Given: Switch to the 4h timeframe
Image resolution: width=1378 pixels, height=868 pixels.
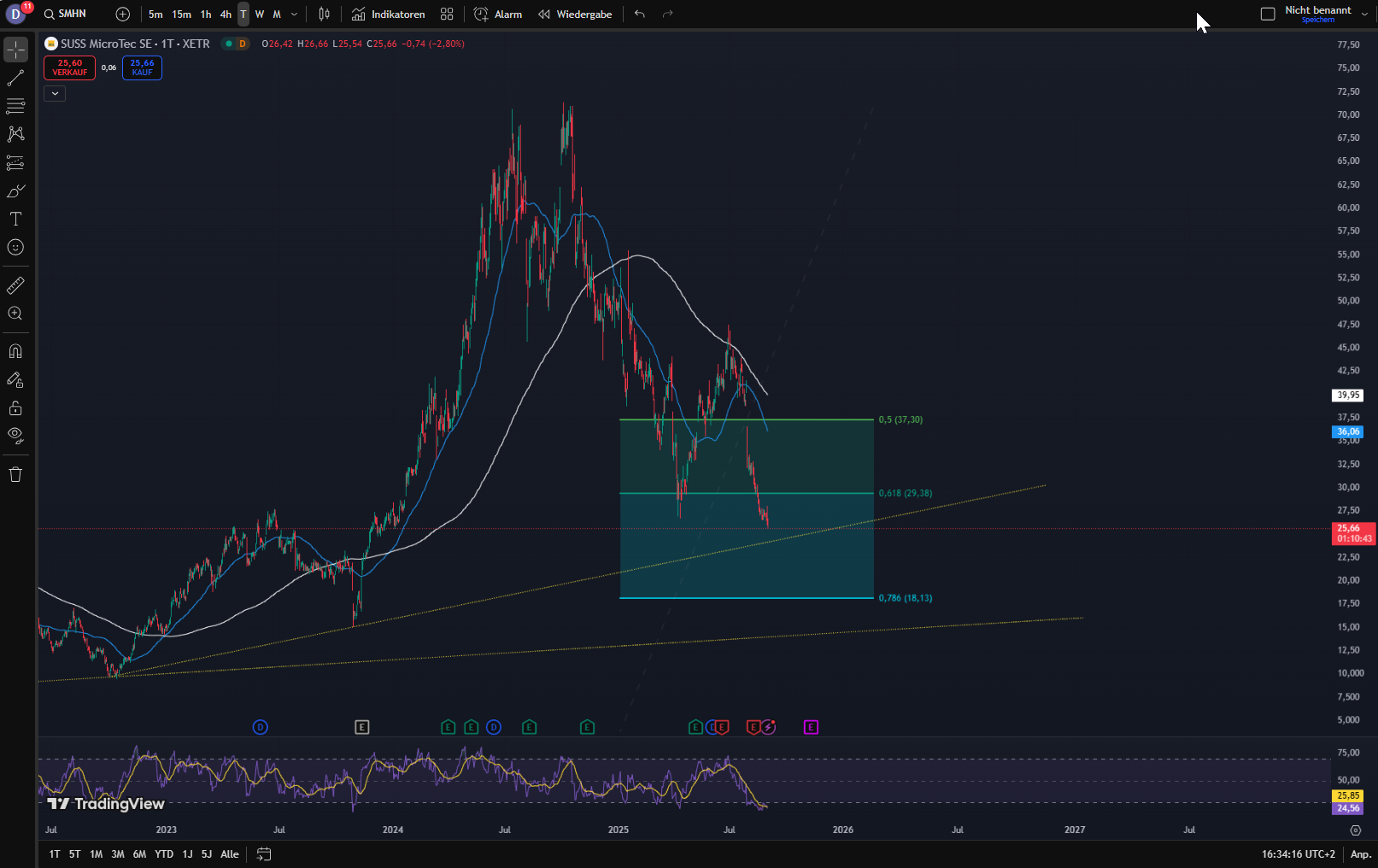Looking at the screenshot, I should pyautogui.click(x=226, y=15).
